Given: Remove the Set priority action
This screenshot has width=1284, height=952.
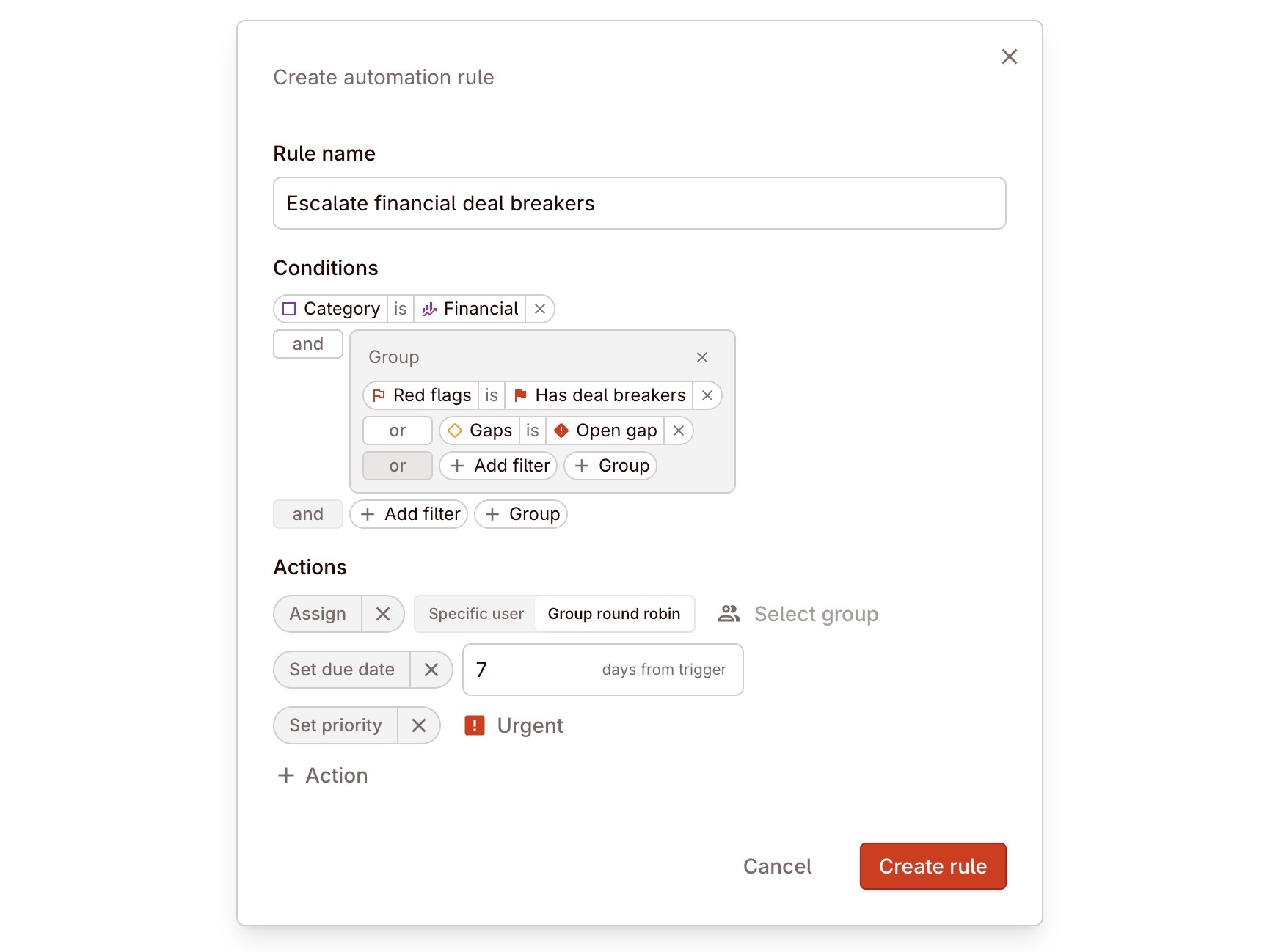Looking at the screenshot, I should (418, 725).
